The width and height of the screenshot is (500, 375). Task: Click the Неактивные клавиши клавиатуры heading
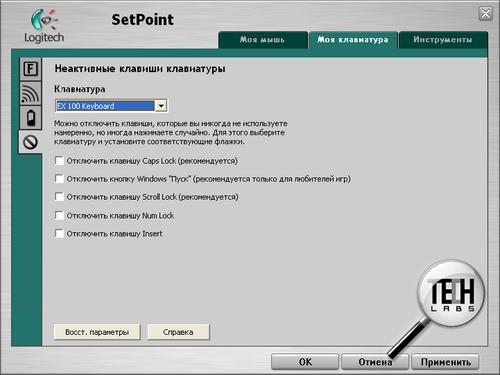click(140, 69)
